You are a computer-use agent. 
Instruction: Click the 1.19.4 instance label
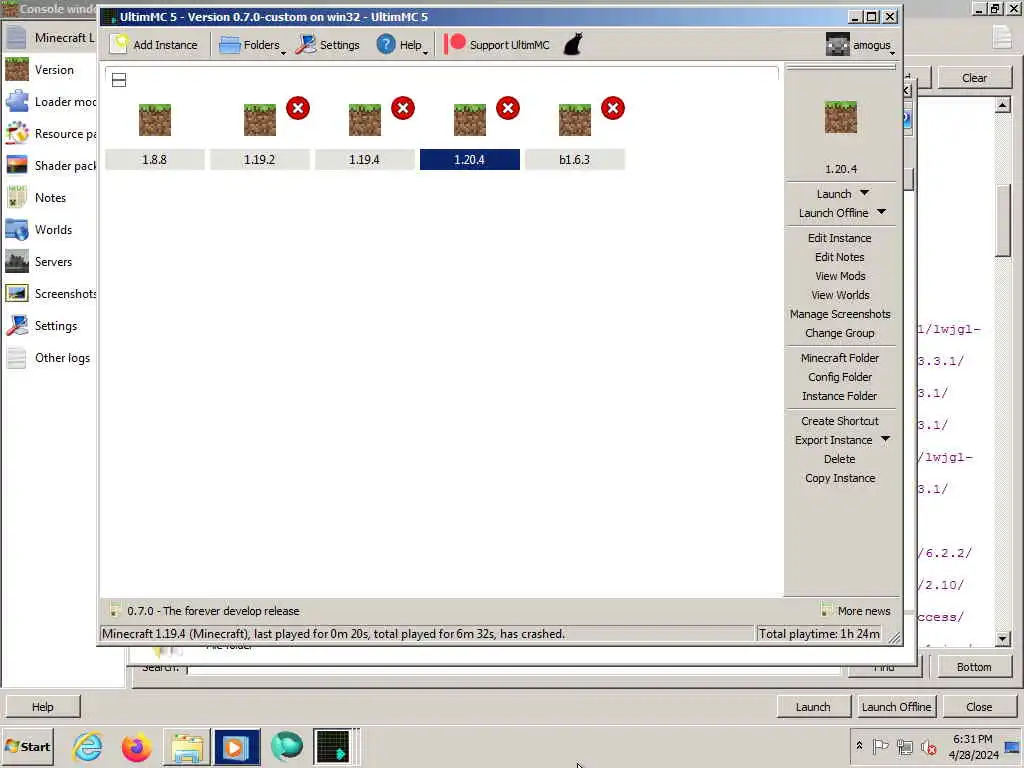364,159
